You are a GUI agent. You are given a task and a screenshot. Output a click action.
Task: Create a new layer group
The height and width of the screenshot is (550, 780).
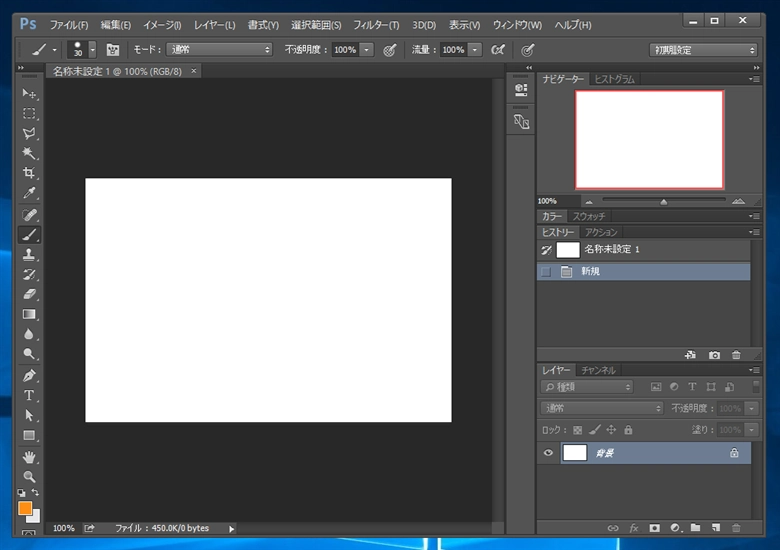point(695,528)
